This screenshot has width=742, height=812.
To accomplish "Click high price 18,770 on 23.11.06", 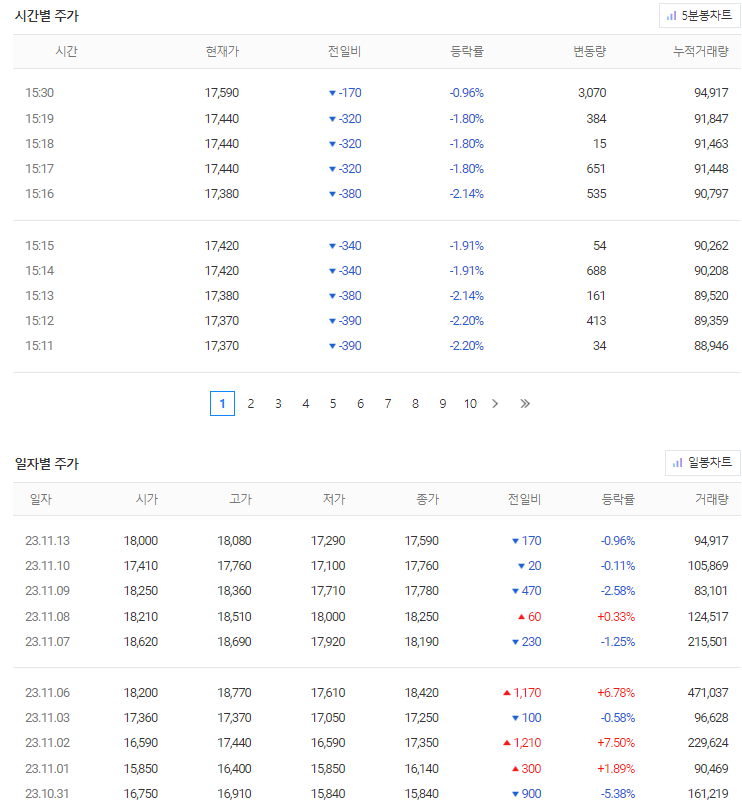I will pyautogui.click(x=234, y=692).
